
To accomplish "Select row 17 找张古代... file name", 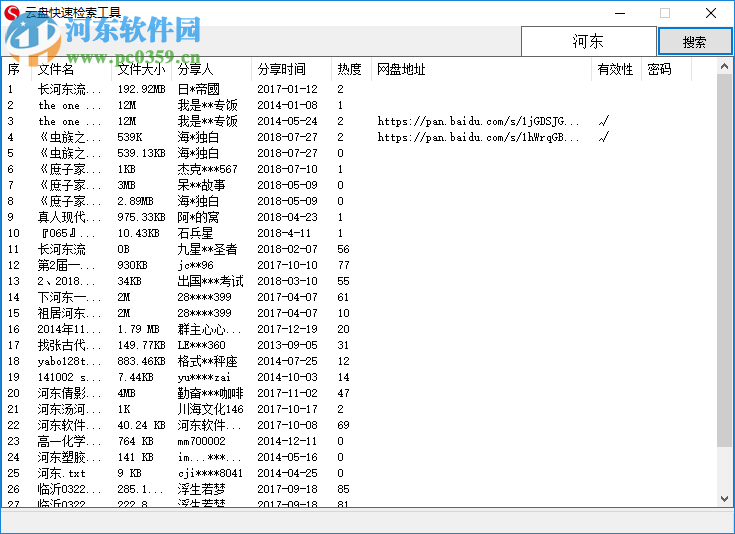I will (69, 345).
